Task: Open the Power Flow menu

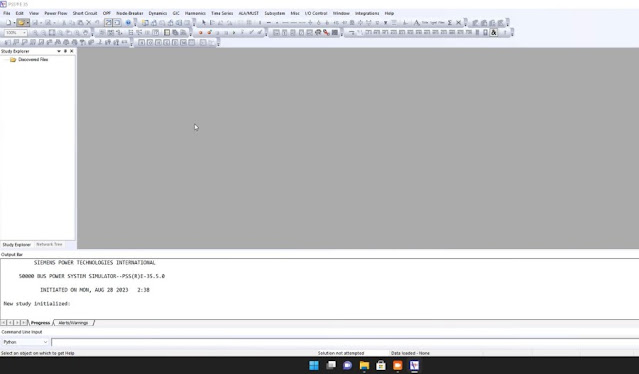Action: (55, 13)
